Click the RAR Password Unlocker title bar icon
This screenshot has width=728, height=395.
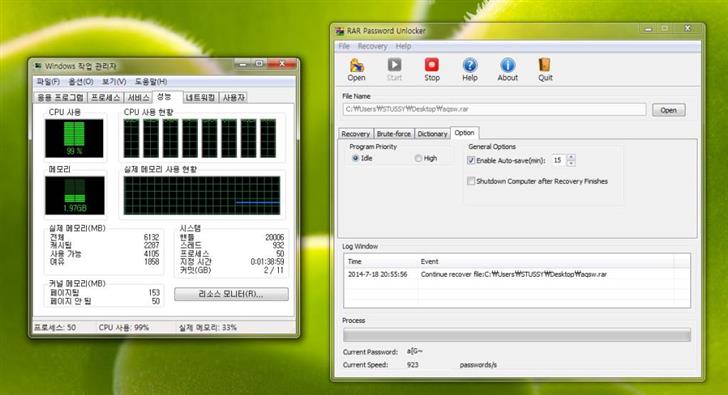point(340,31)
